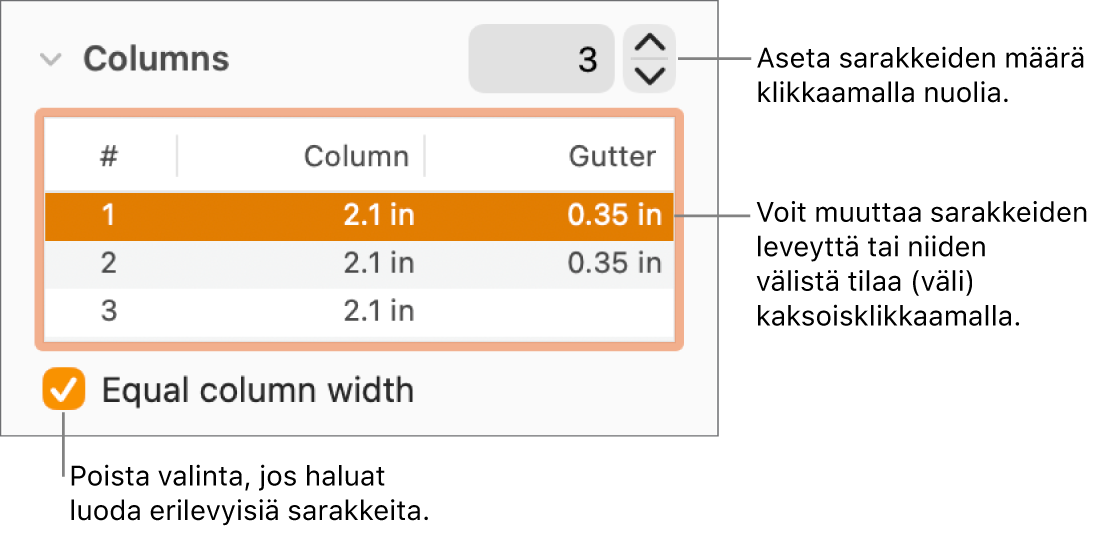Collapse the Columns section chevron
The width and height of the screenshot is (1099, 535).
click(50, 60)
